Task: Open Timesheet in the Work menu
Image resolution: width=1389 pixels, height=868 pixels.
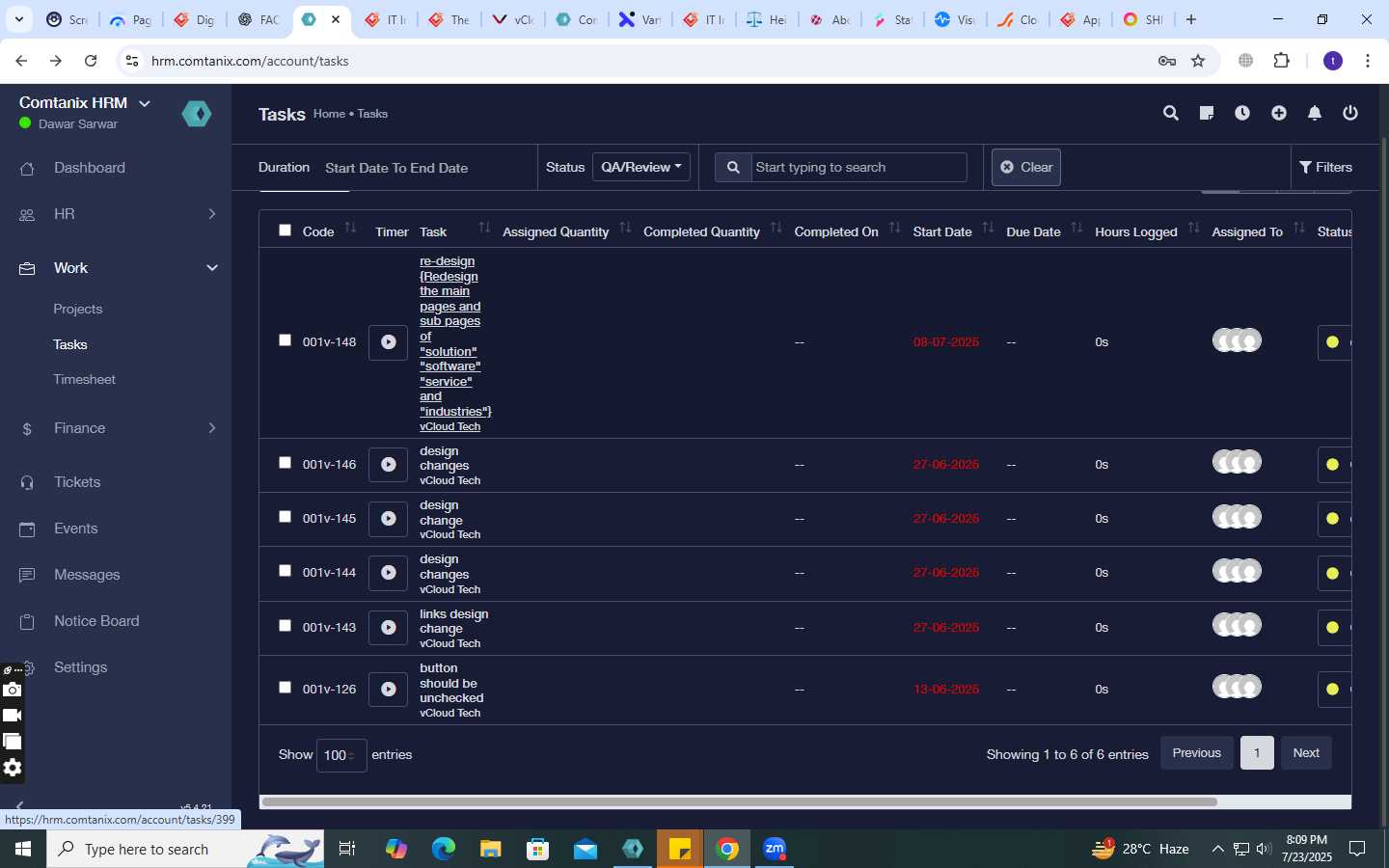Action: click(85, 380)
